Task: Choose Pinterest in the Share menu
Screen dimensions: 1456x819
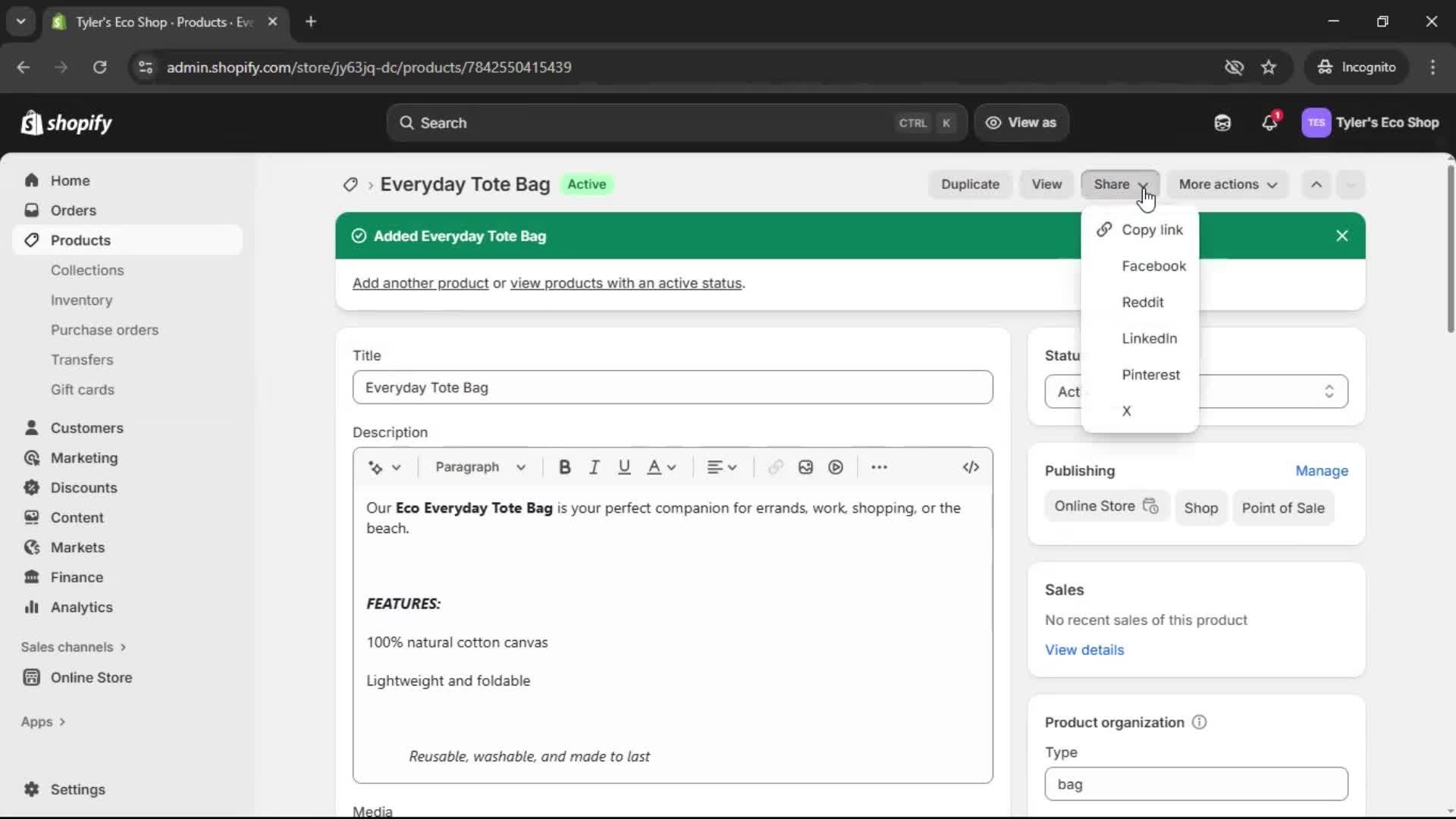Action: 1150,374
